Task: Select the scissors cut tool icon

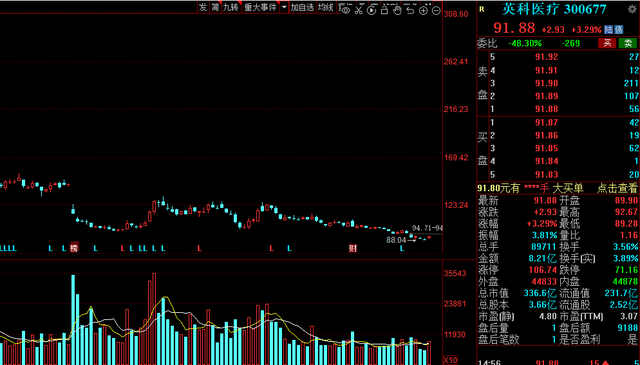Action: coord(359,10)
